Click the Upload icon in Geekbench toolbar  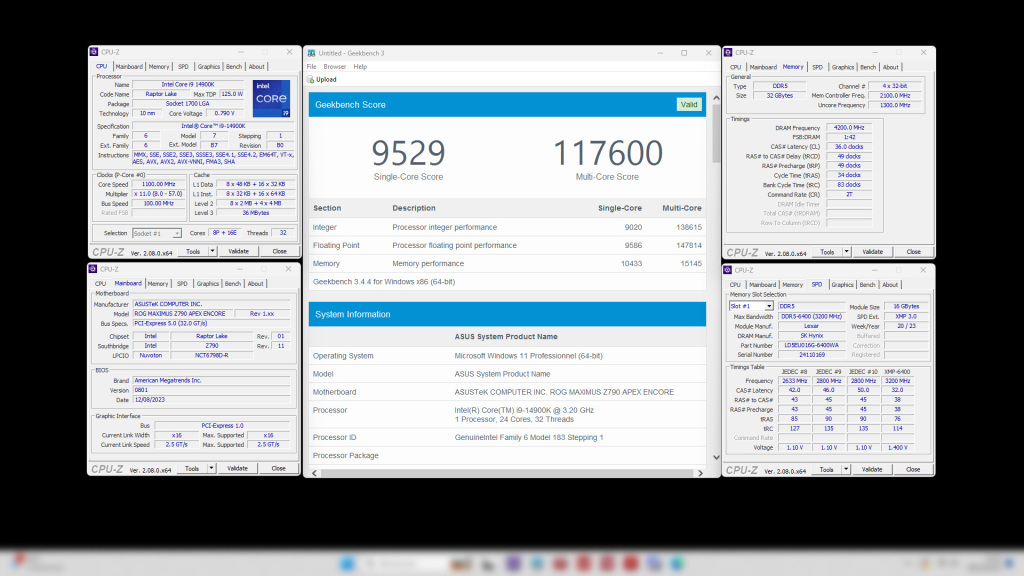point(311,80)
